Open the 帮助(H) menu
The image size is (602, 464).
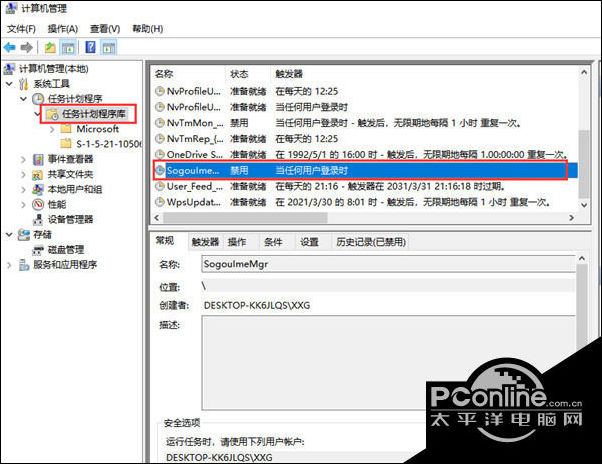[148, 29]
